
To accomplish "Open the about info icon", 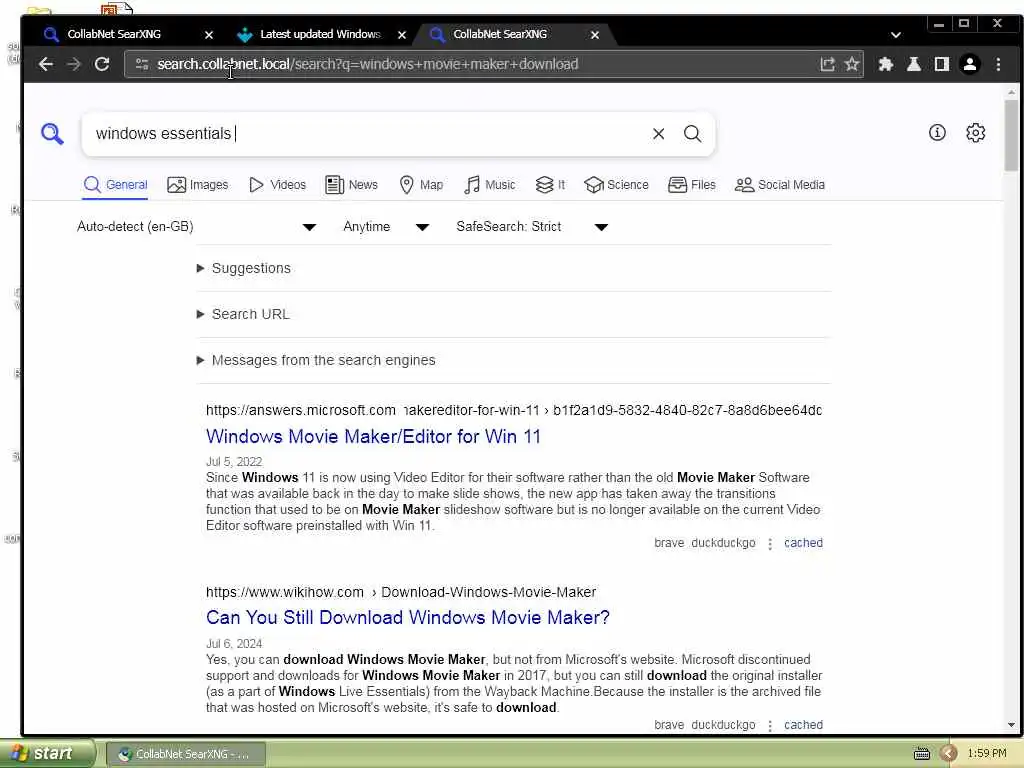I will [x=937, y=133].
